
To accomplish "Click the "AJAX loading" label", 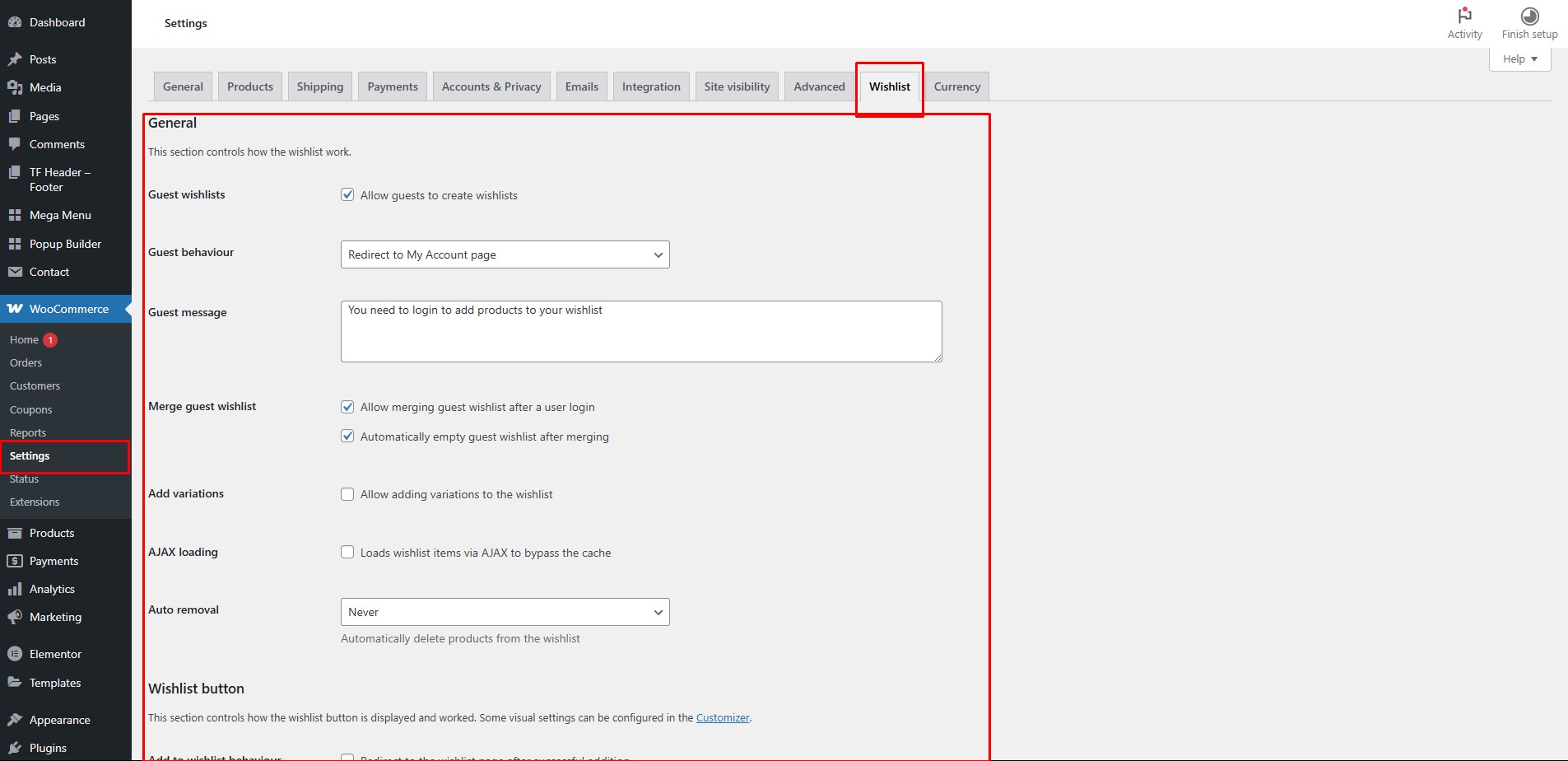I will click(x=183, y=552).
